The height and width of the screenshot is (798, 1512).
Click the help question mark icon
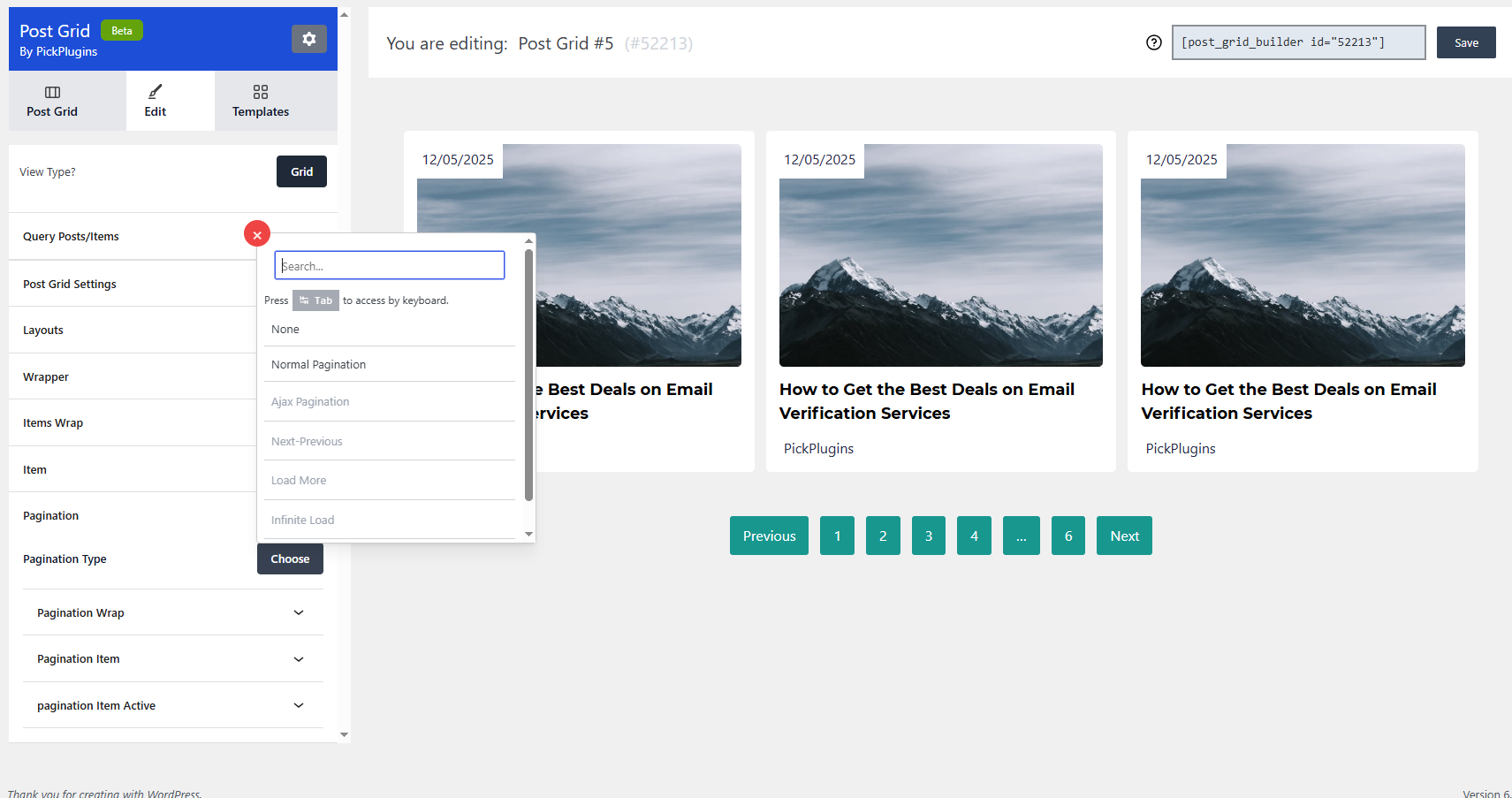(x=1154, y=42)
